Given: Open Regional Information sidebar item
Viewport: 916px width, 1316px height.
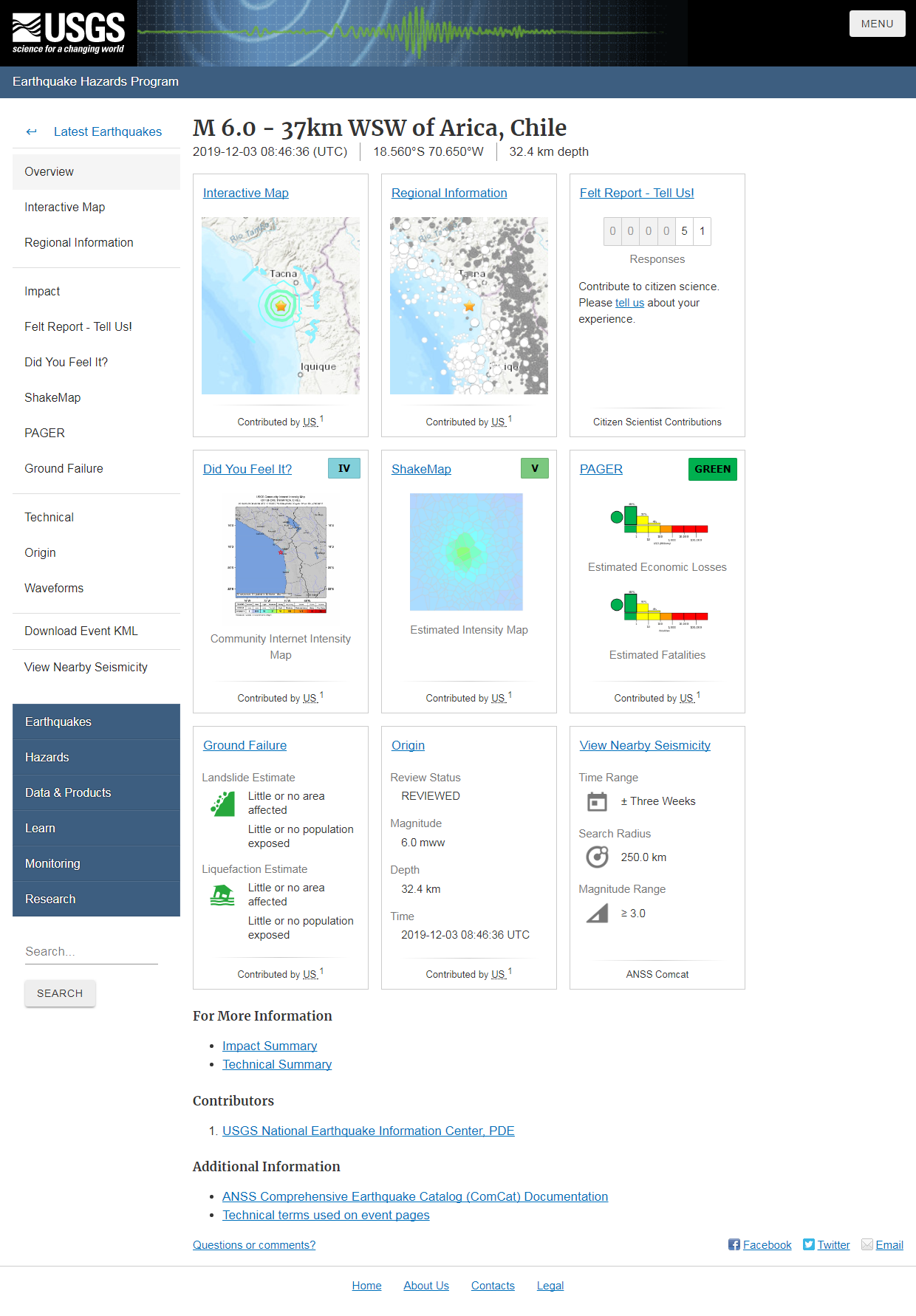Looking at the screenshot, I should pyautogui.click(x=96, y=242).
